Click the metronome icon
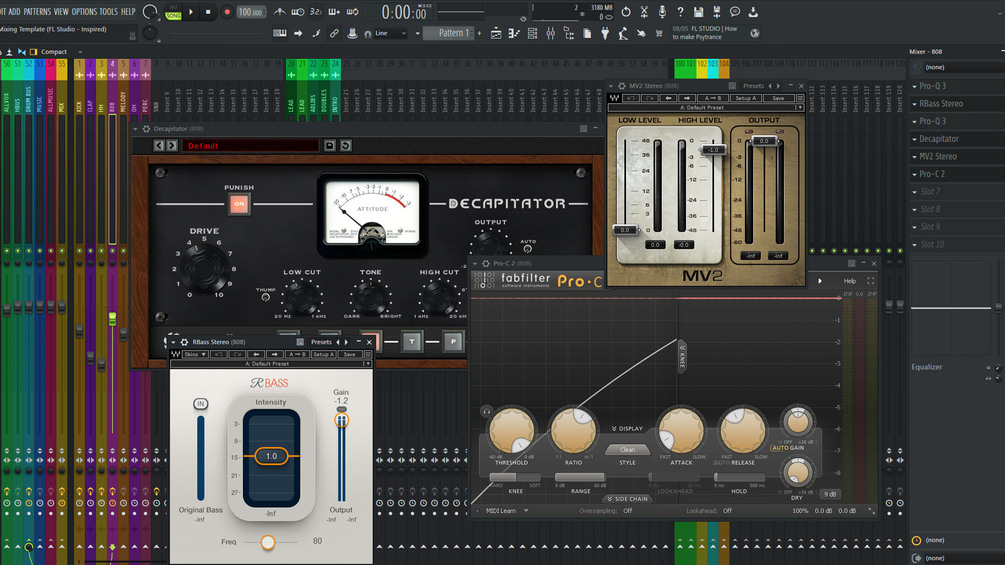 pyautogui.click(x=279, y=12)
